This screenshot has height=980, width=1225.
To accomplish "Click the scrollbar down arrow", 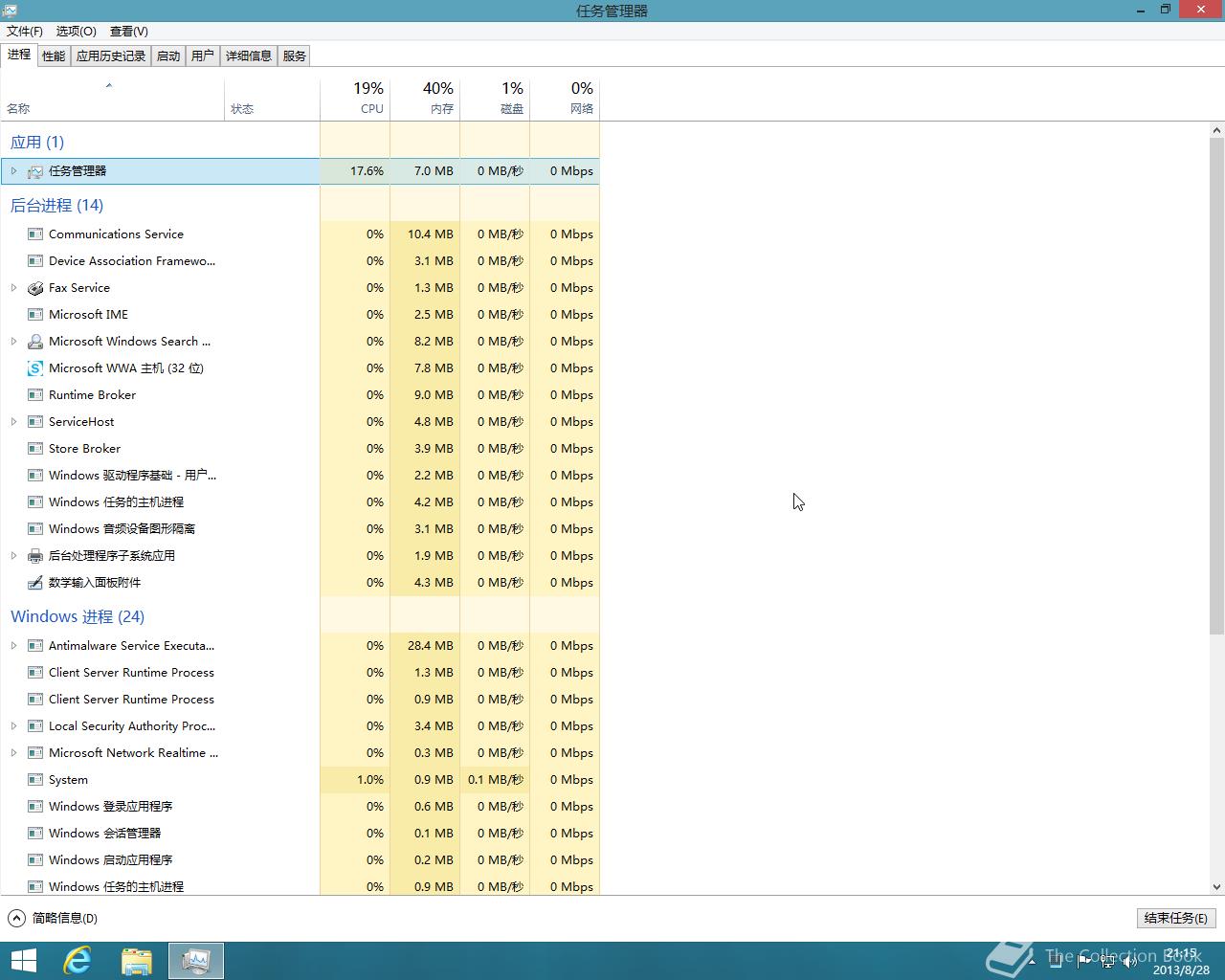I will 1217,887.
